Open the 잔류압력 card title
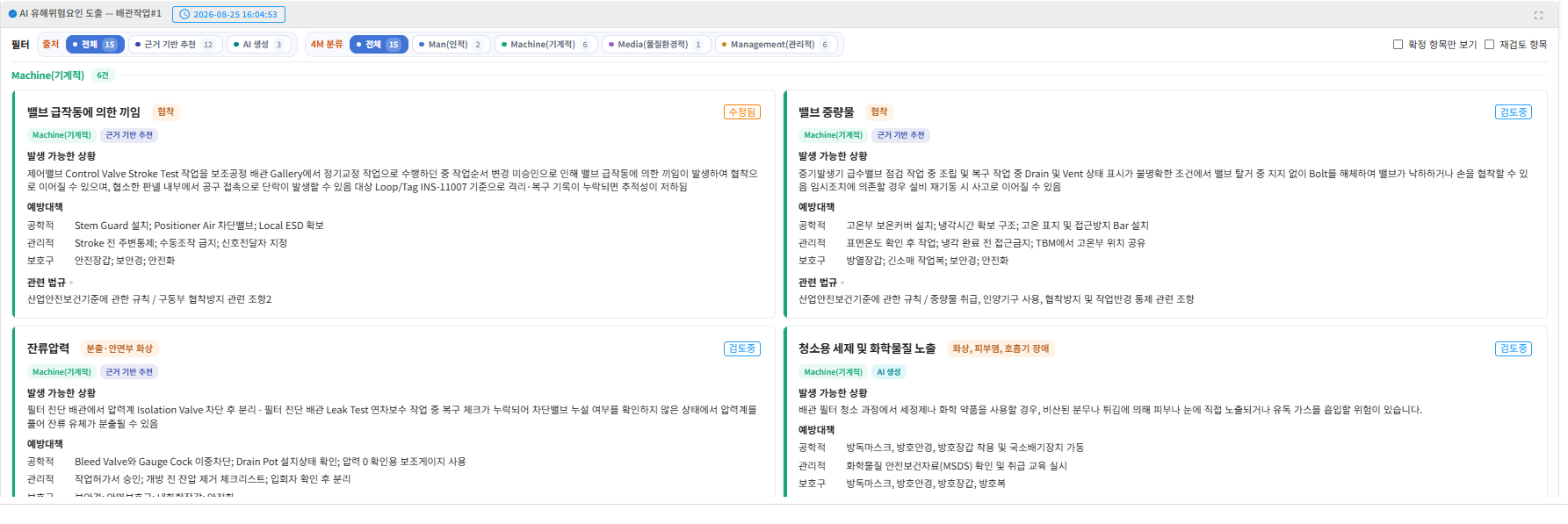Image resolution: width=1568 pixels, height=524 pixels. point(48,348)
